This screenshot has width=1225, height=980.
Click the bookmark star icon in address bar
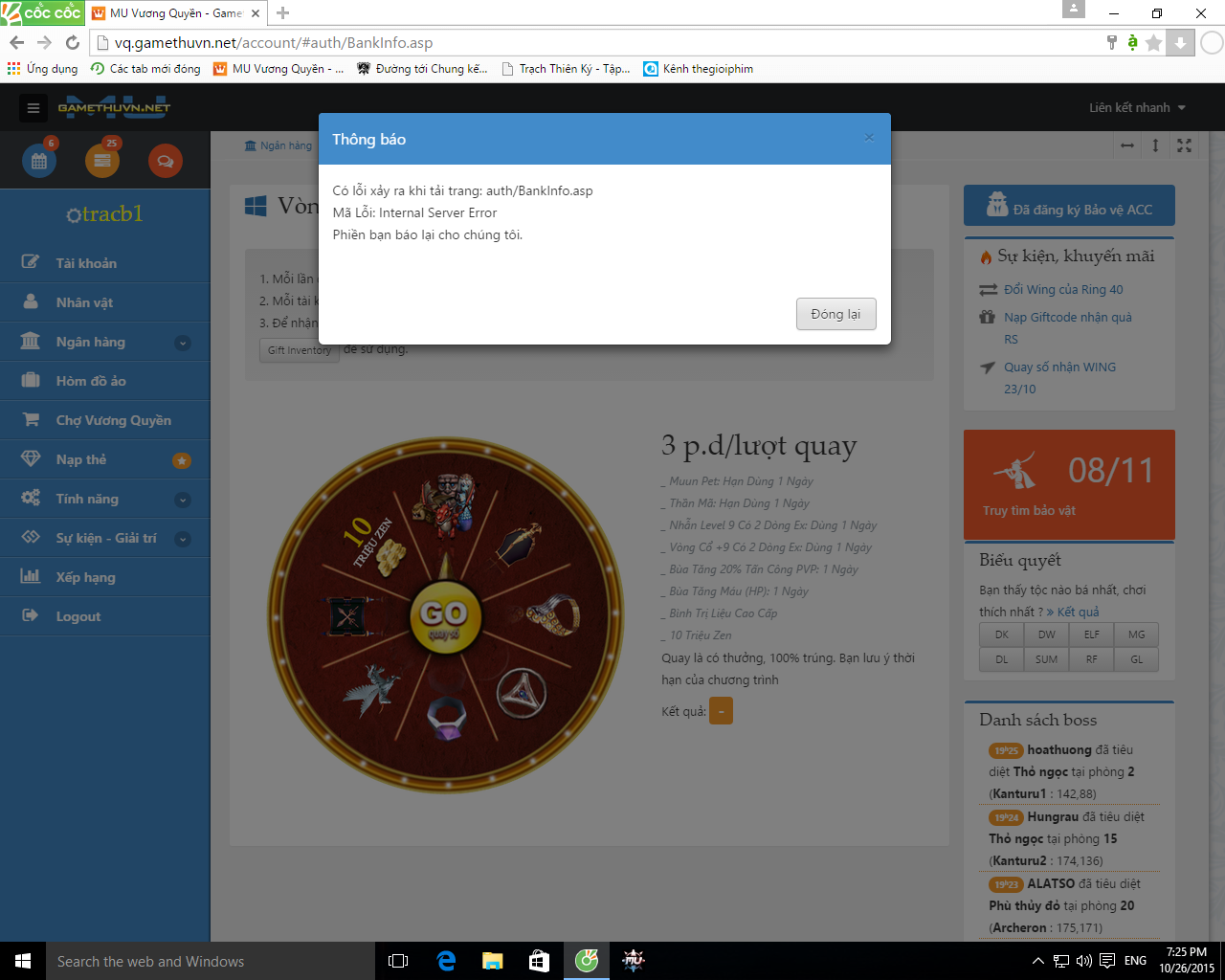coord(1154,43)
